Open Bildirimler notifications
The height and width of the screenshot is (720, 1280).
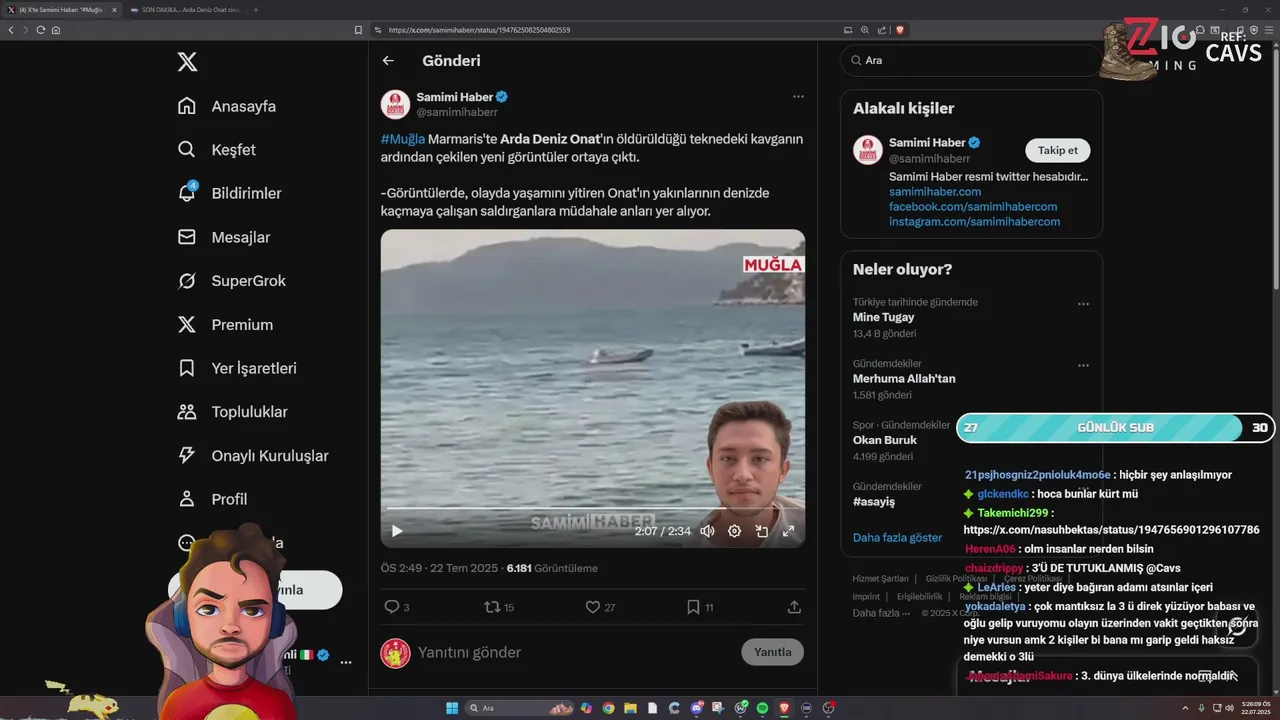tap(229, 193)
